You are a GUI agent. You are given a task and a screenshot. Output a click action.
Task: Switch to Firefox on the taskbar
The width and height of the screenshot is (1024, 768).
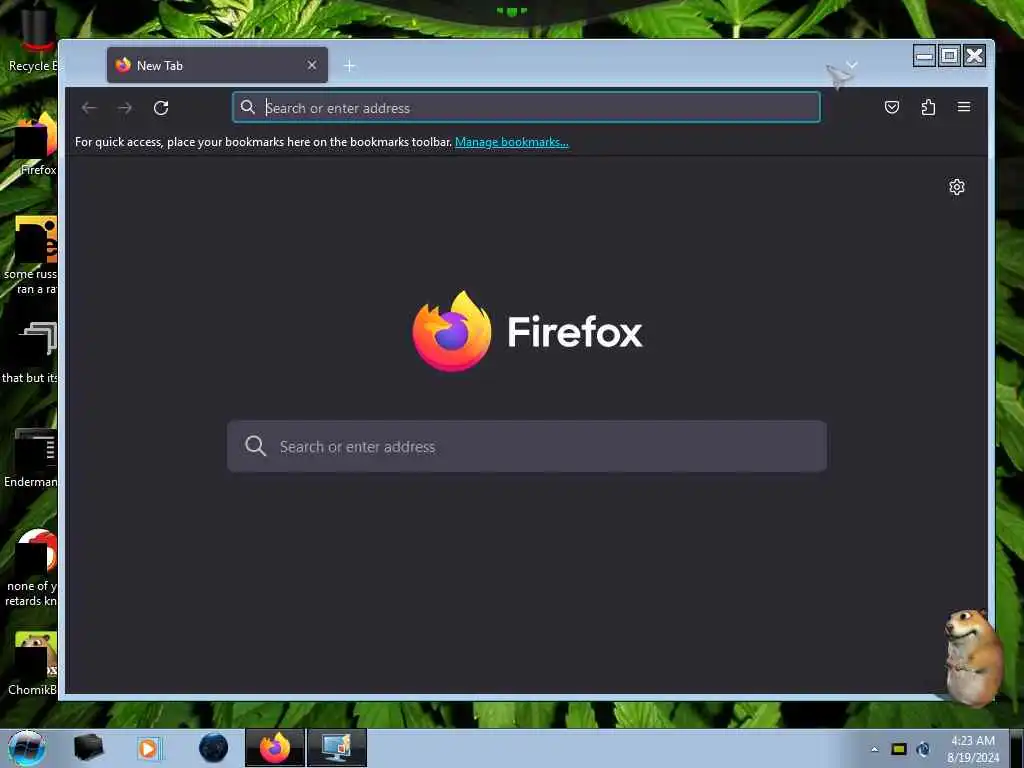click(275, 748)
